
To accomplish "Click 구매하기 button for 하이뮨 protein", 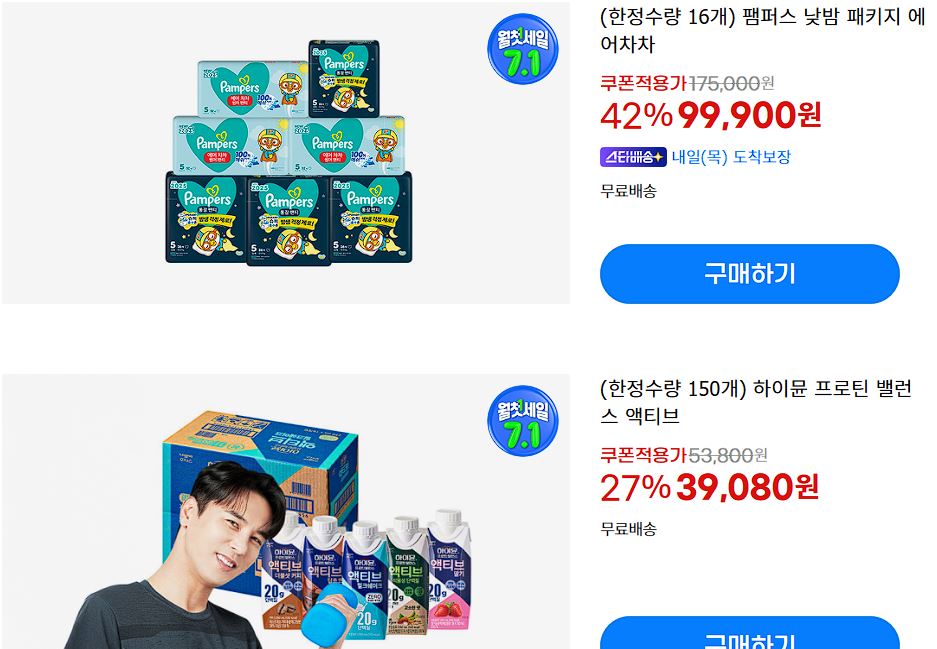I will 749,633.
